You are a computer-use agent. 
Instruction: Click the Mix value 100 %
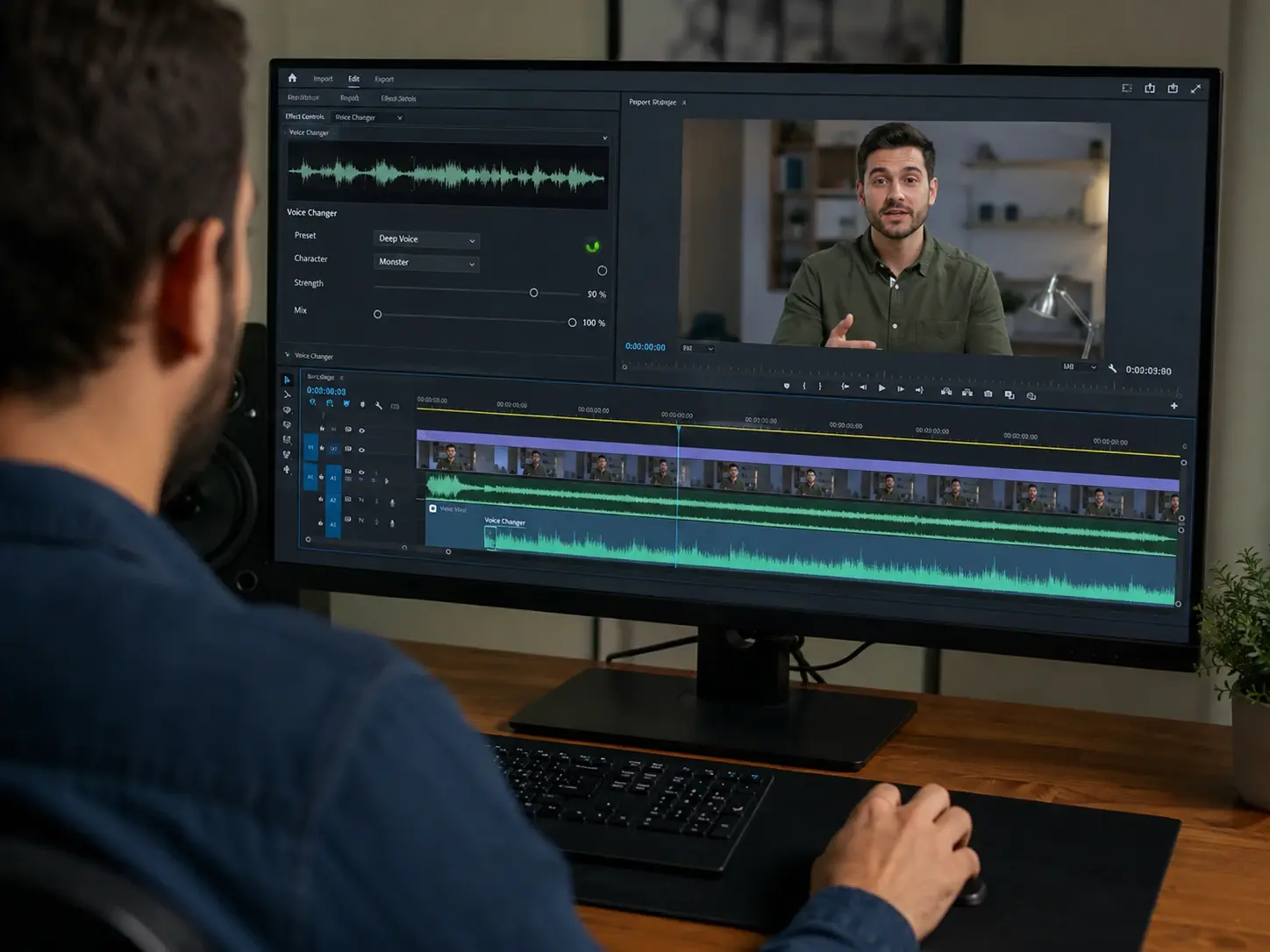(594, 323)
